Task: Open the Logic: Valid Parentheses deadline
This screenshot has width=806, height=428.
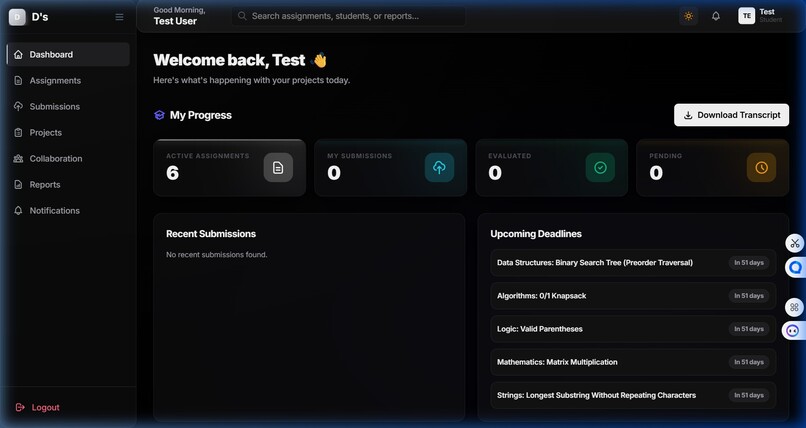Action: pyautogui.click(x=633, y=329)
